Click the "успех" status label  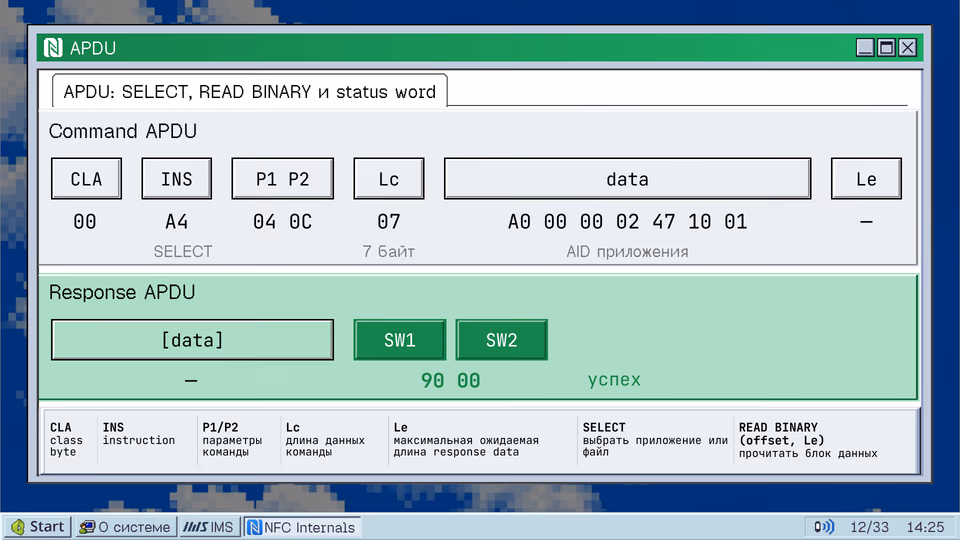click(614, 380)
